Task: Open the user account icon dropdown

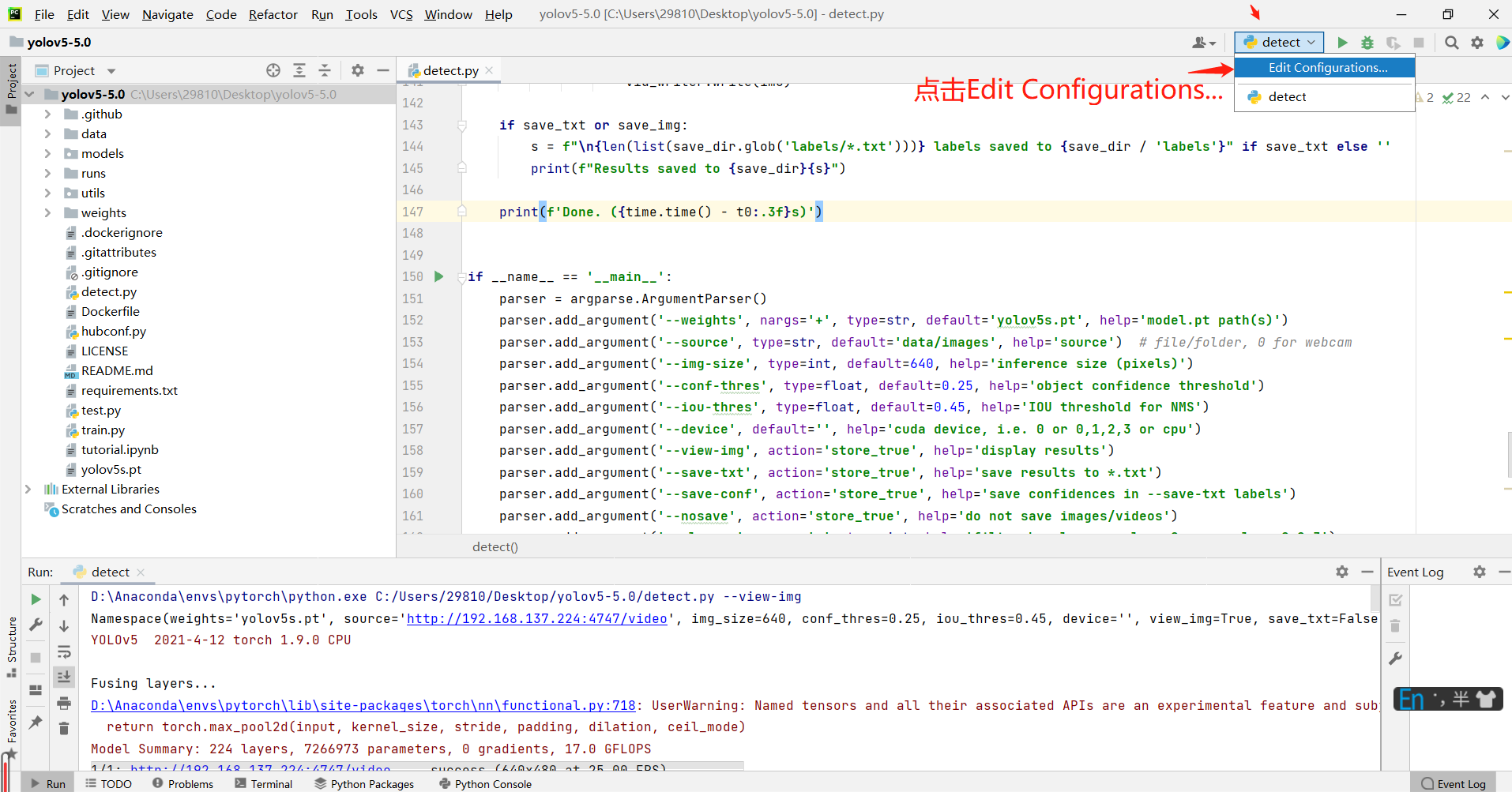Action: click(1204, 43)
